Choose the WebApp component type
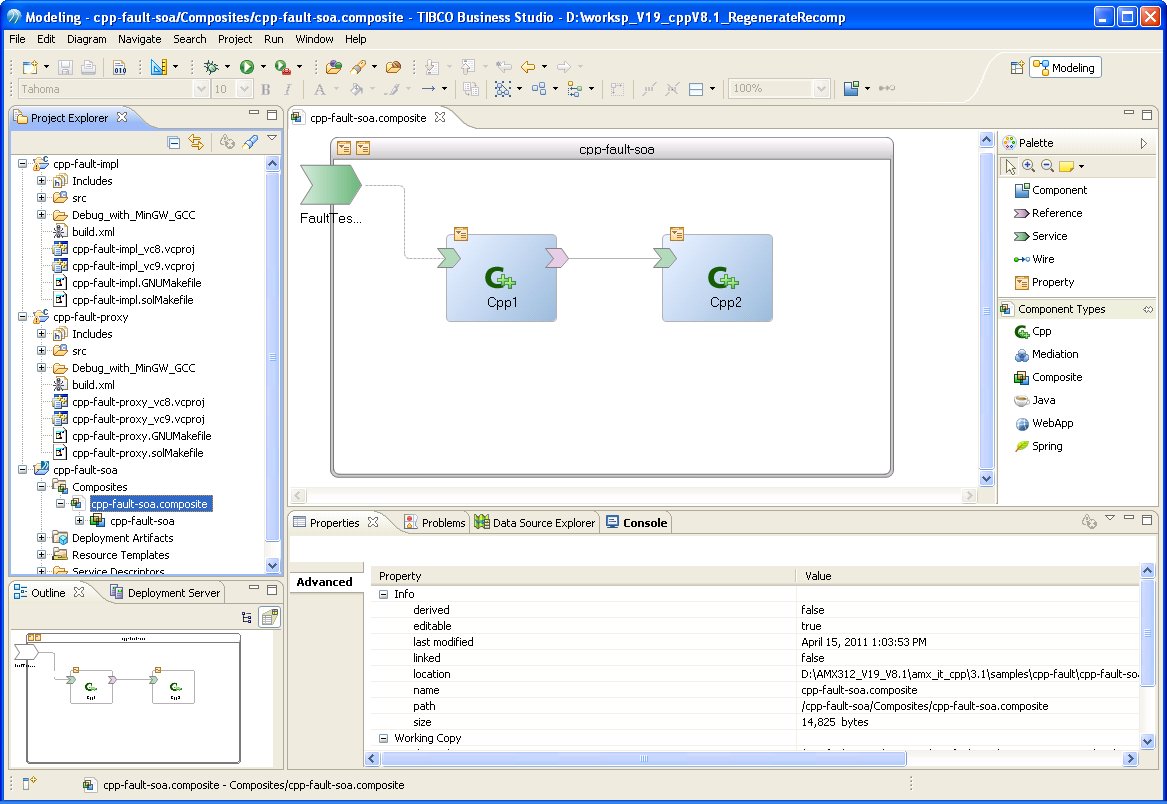The width and height of the screenshot is (1167, 804). 1043,424
